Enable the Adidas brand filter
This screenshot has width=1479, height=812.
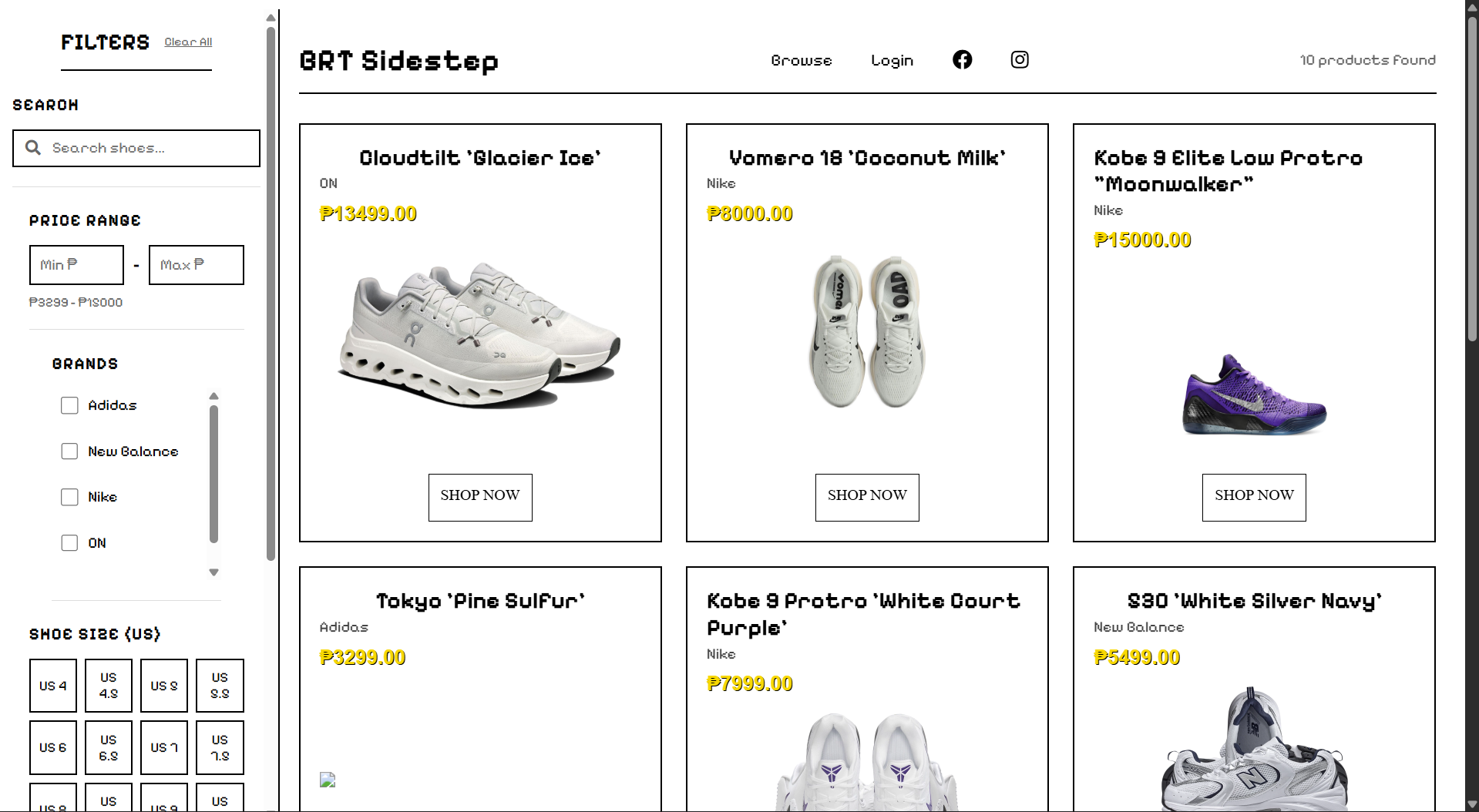click(69, 405)
